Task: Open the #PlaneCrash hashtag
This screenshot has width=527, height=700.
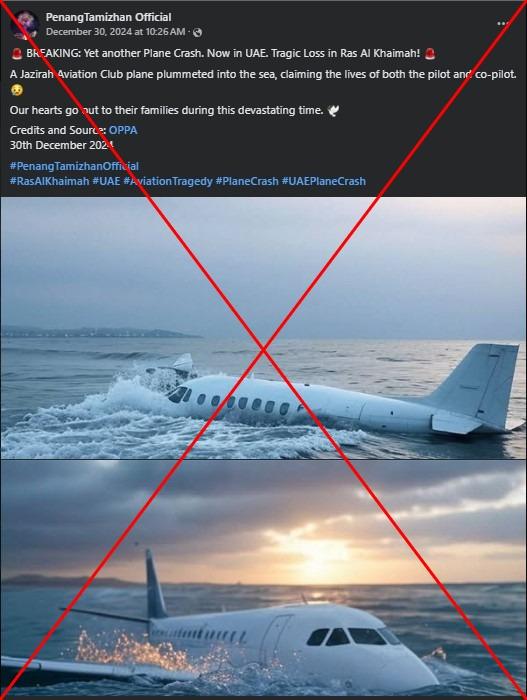Action: [x=247, y=181]
